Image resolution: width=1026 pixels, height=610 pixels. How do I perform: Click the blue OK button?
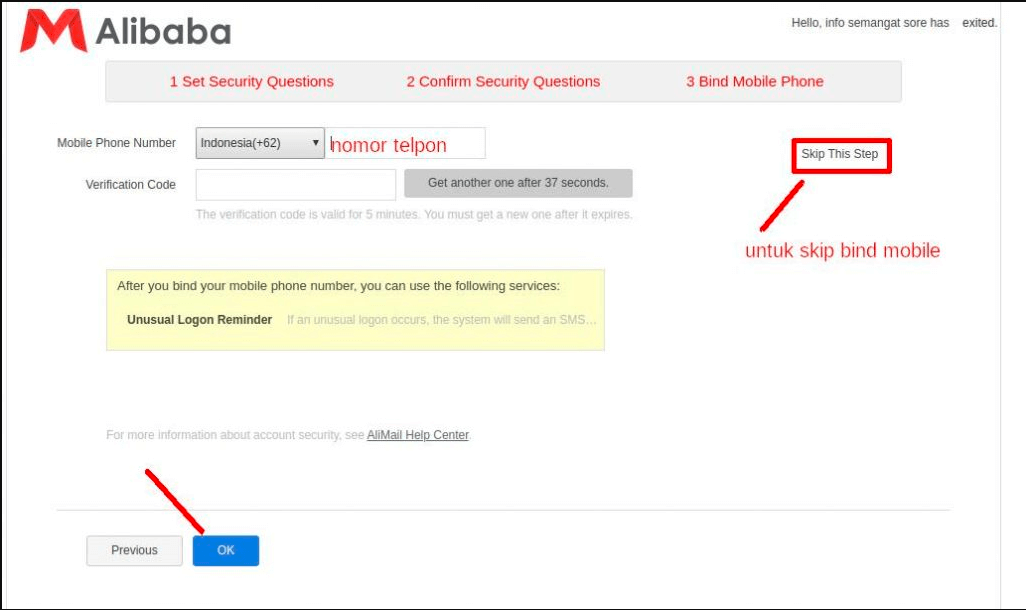tap(225, 550)
